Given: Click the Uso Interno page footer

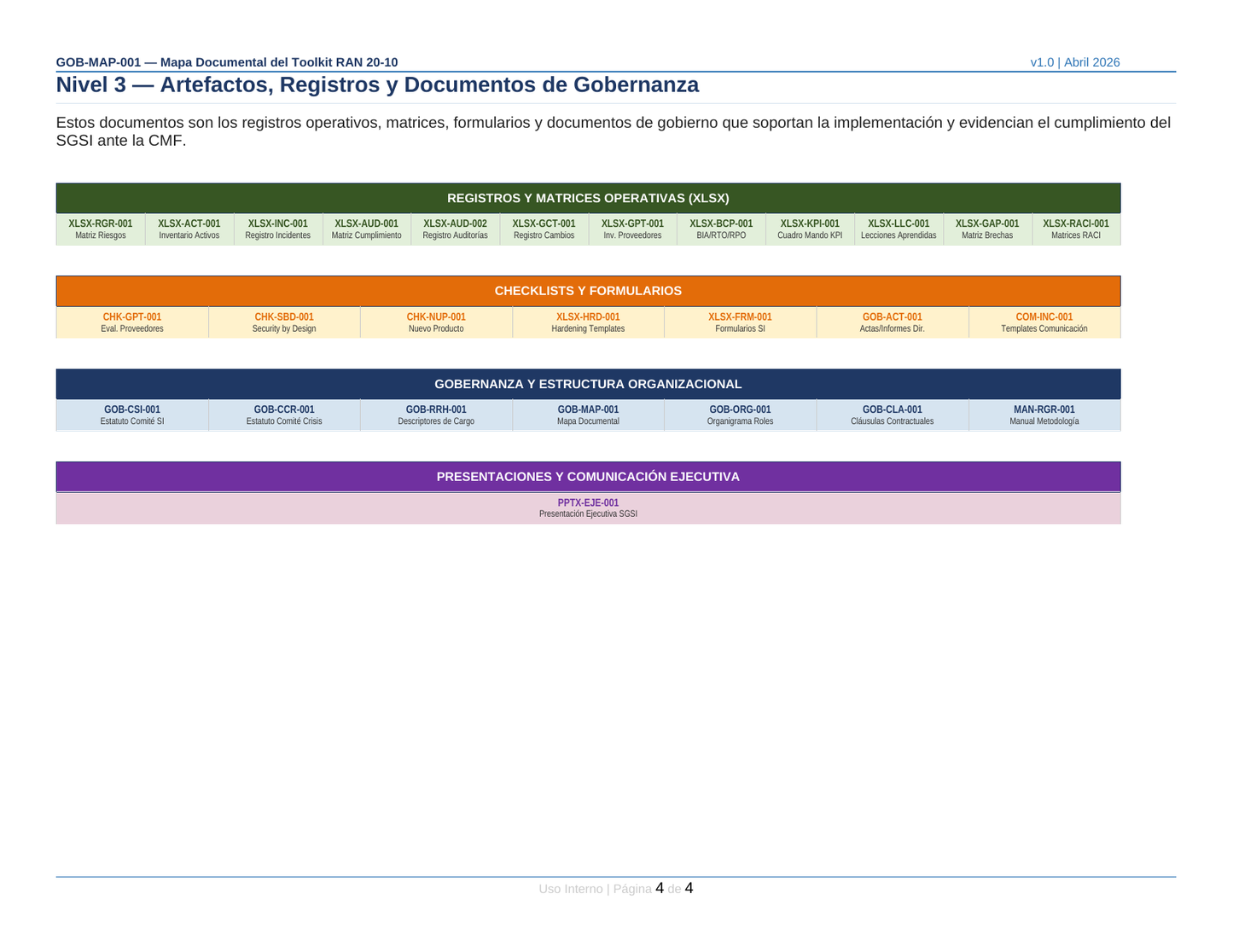Looking at the screenshot, I should click(x=616, y=889).
